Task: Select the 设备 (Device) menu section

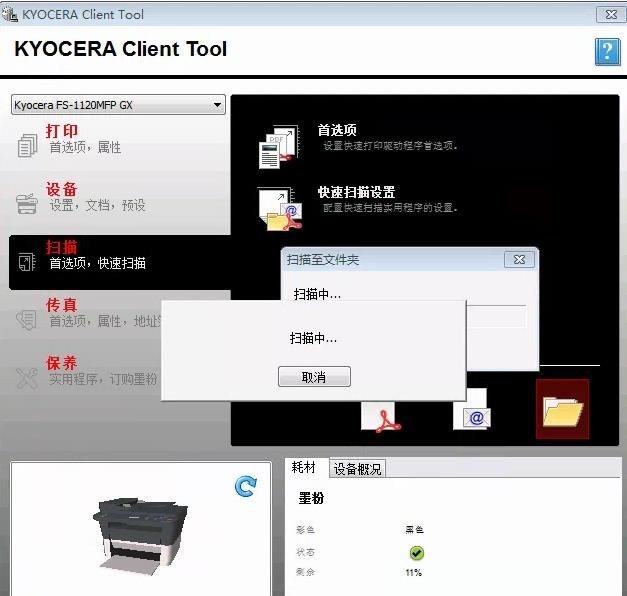Action: [x=119, y=198]
